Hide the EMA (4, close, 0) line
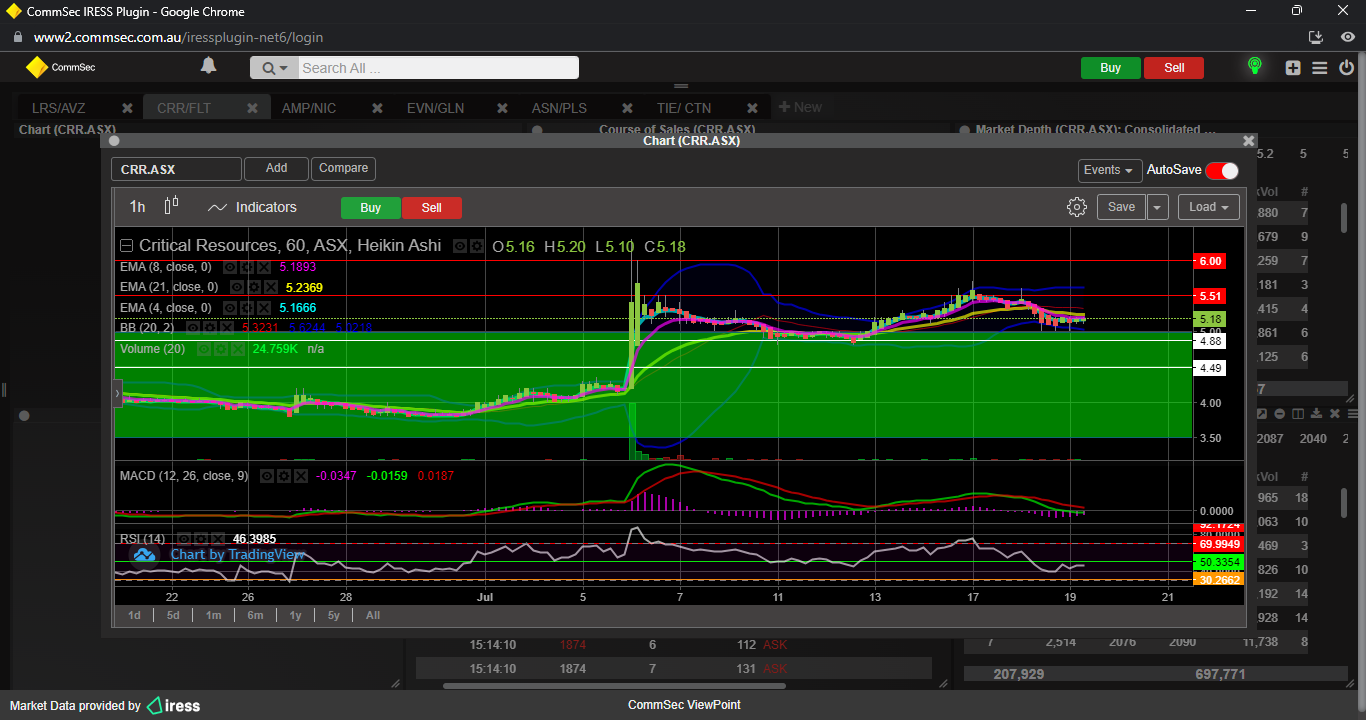Image resolution: width=1366 pixels, height=720 pixels. click(x=230, y=308)
